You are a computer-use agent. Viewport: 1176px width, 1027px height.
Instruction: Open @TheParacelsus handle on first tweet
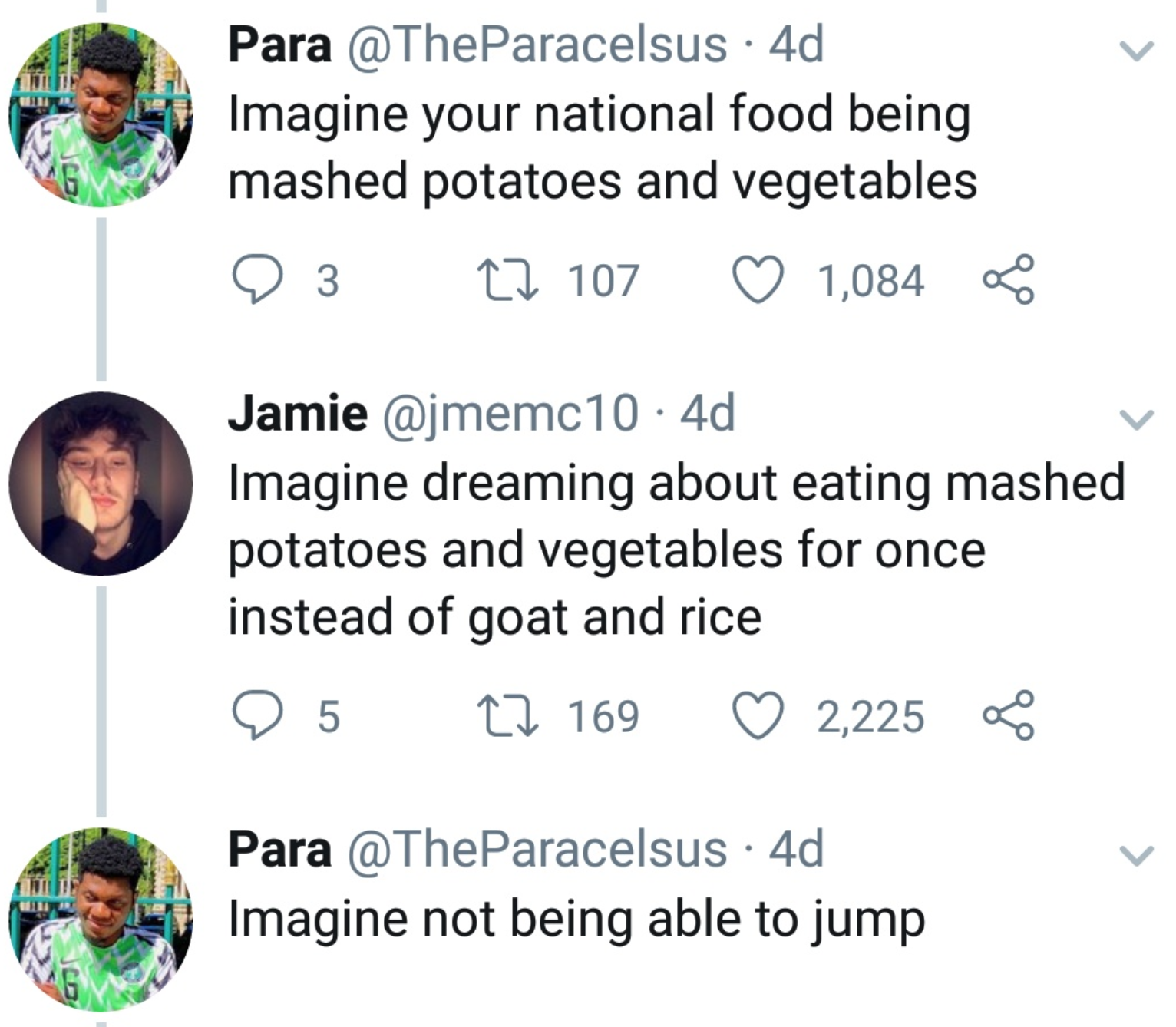[537, 45]
